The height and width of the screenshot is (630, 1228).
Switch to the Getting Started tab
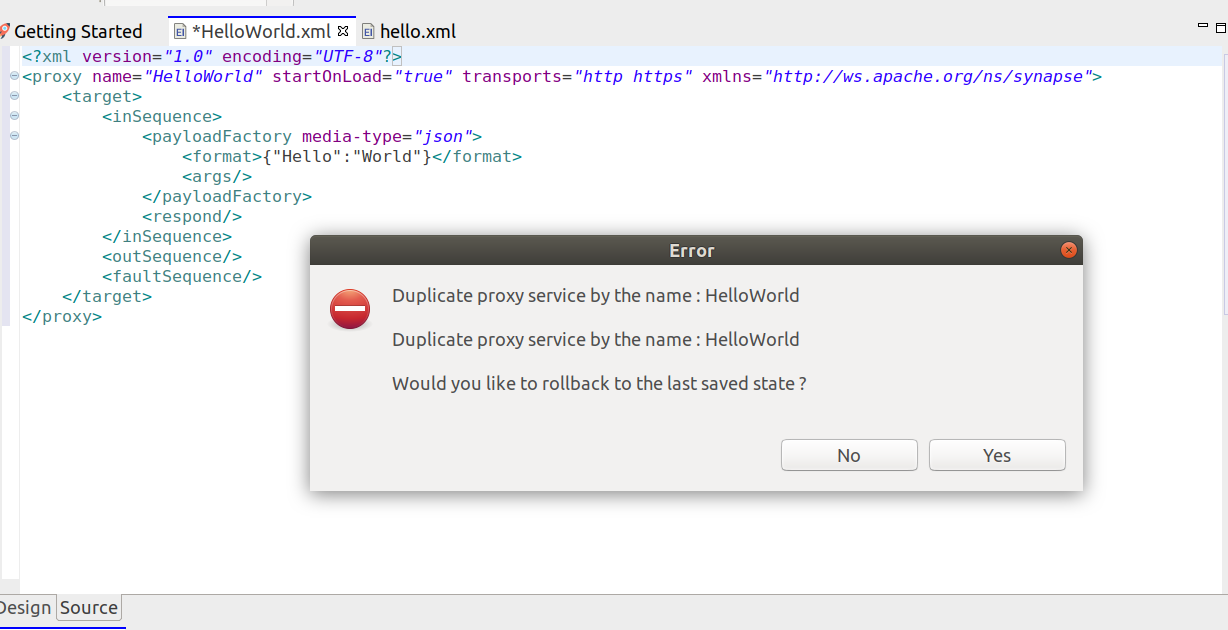coord(79,31)
